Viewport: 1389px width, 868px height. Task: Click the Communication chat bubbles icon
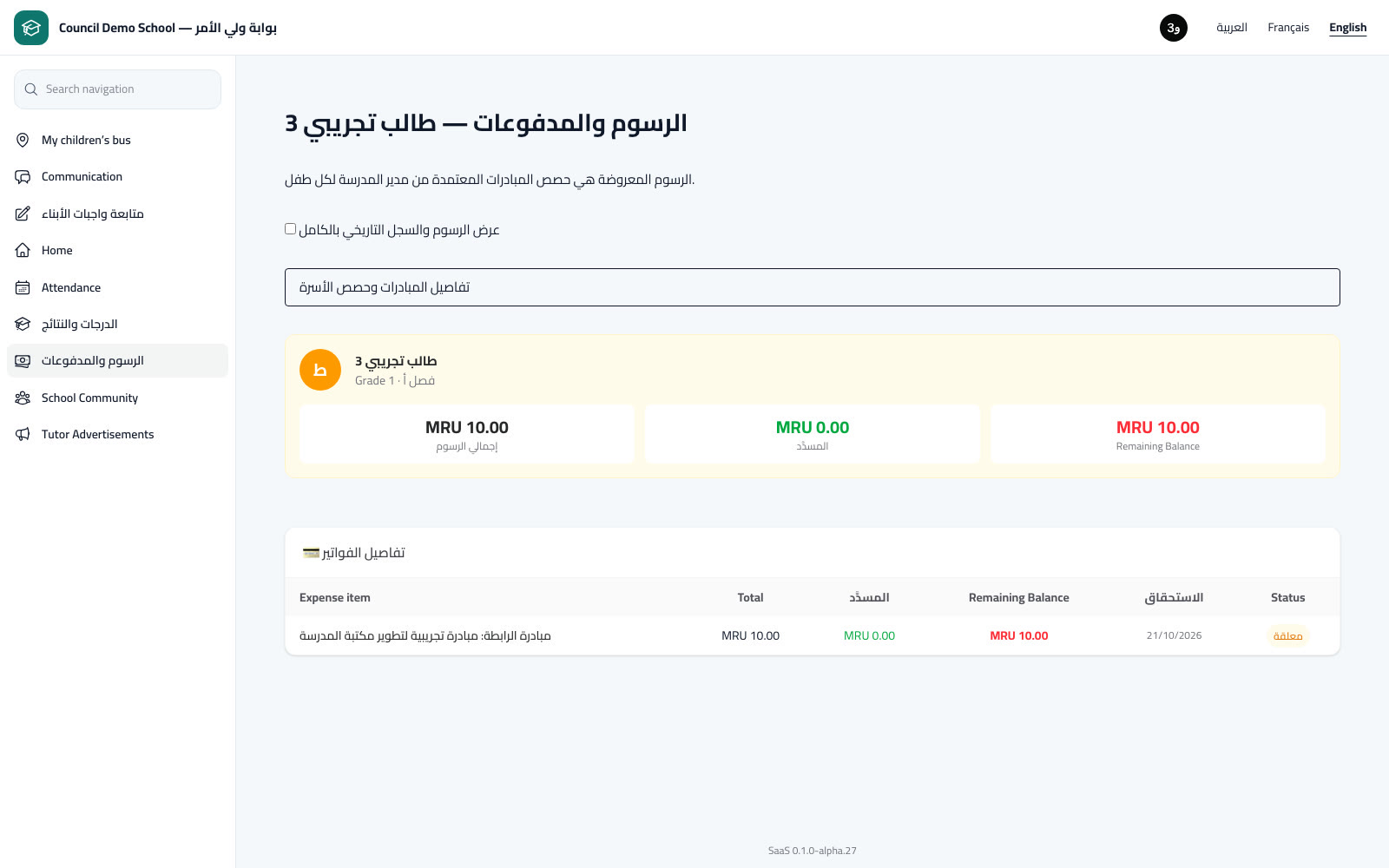pos(23,177)
